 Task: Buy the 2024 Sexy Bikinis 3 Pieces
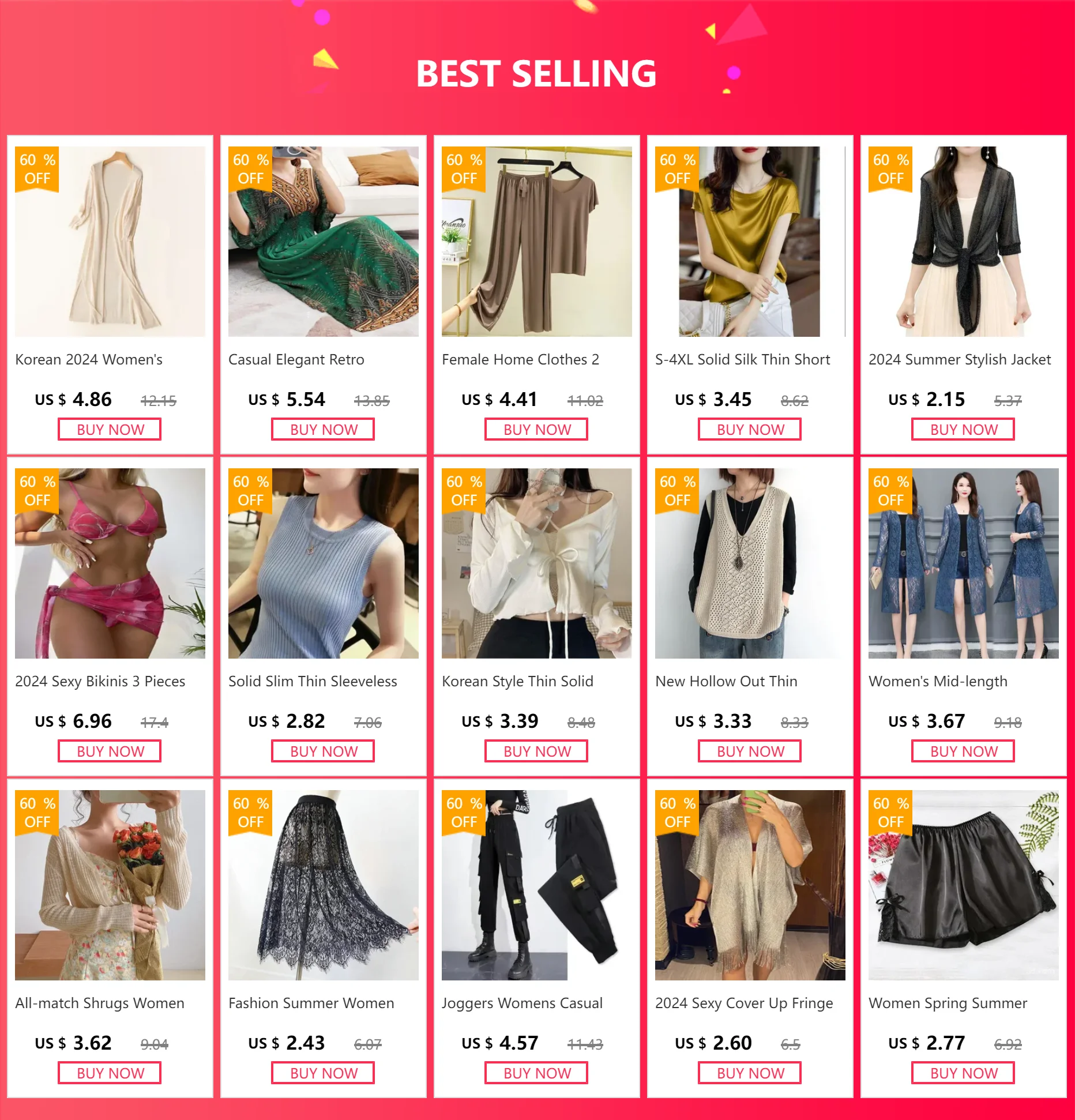point(110,751)
